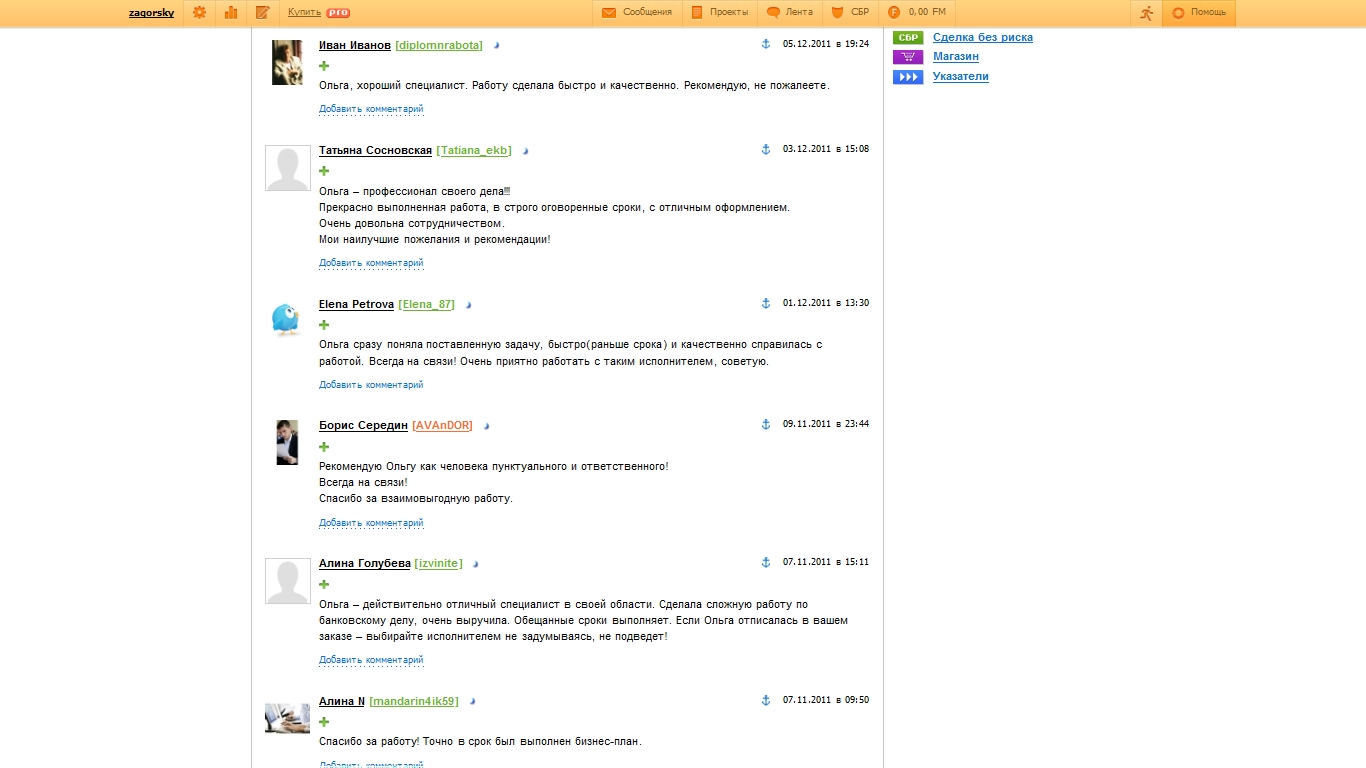Screen dimensions: 1366x768
Task: Click the small blue icon after Elena_87
Action: 468,305
